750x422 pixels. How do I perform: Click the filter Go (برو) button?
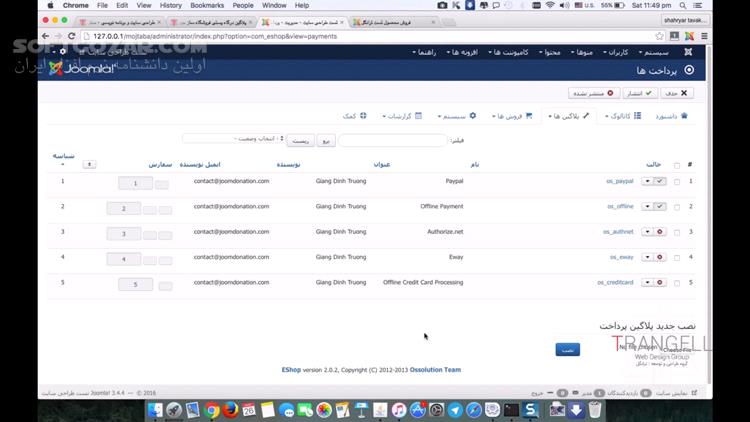(x=326, y=141)
